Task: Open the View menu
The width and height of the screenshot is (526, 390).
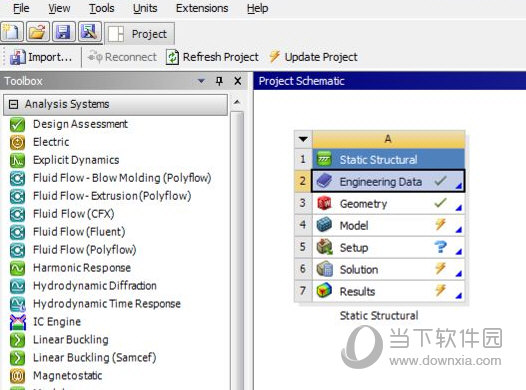Action: coord(59,8)
